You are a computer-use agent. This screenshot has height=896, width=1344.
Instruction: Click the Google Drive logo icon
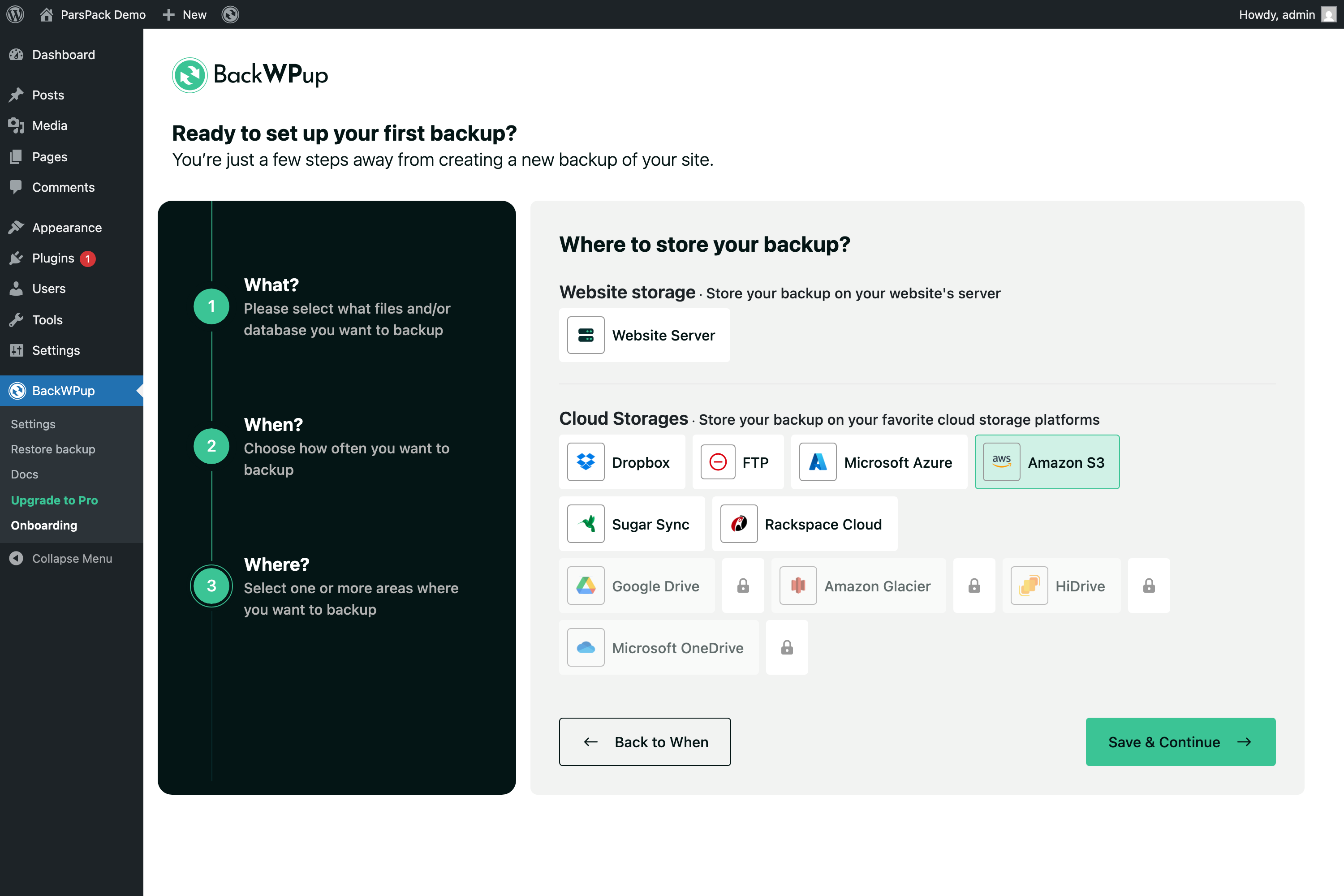coord(586,586)
